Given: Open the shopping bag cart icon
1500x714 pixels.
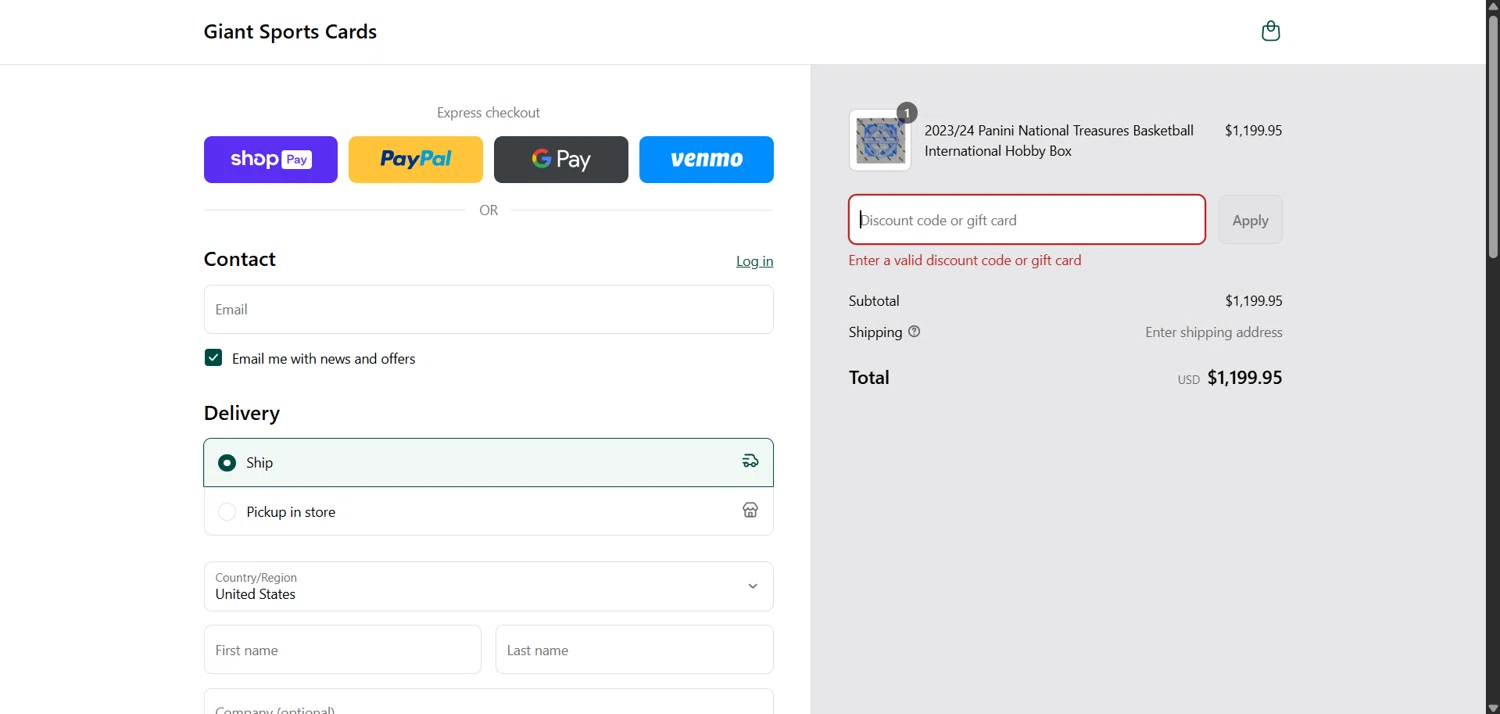Looking at the screenshot, I should click(1270, 31).
